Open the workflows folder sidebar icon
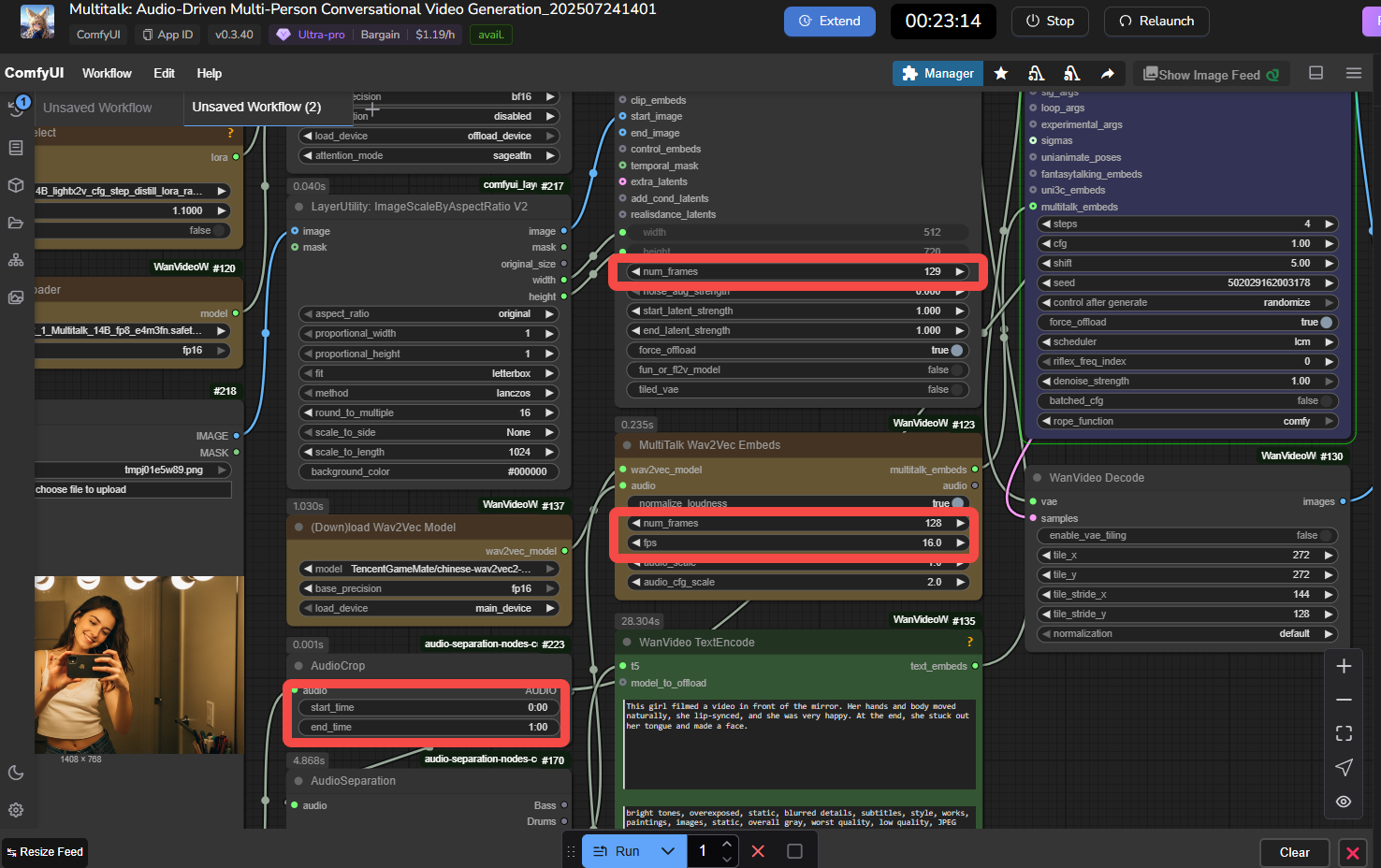1381x868 pixels. [16, 223]
